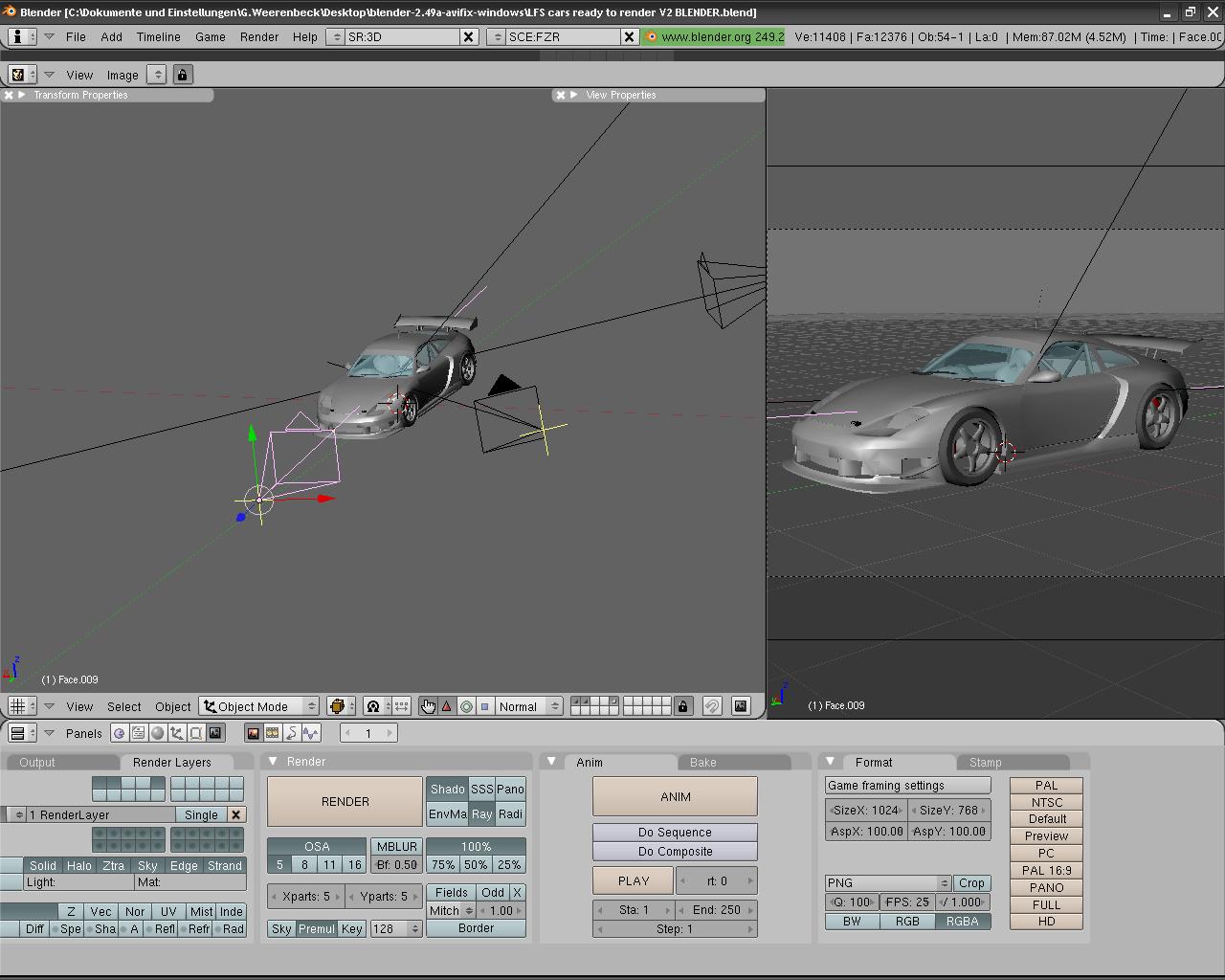Enable the rotate manipulator circle icon

tap(466, 706)
